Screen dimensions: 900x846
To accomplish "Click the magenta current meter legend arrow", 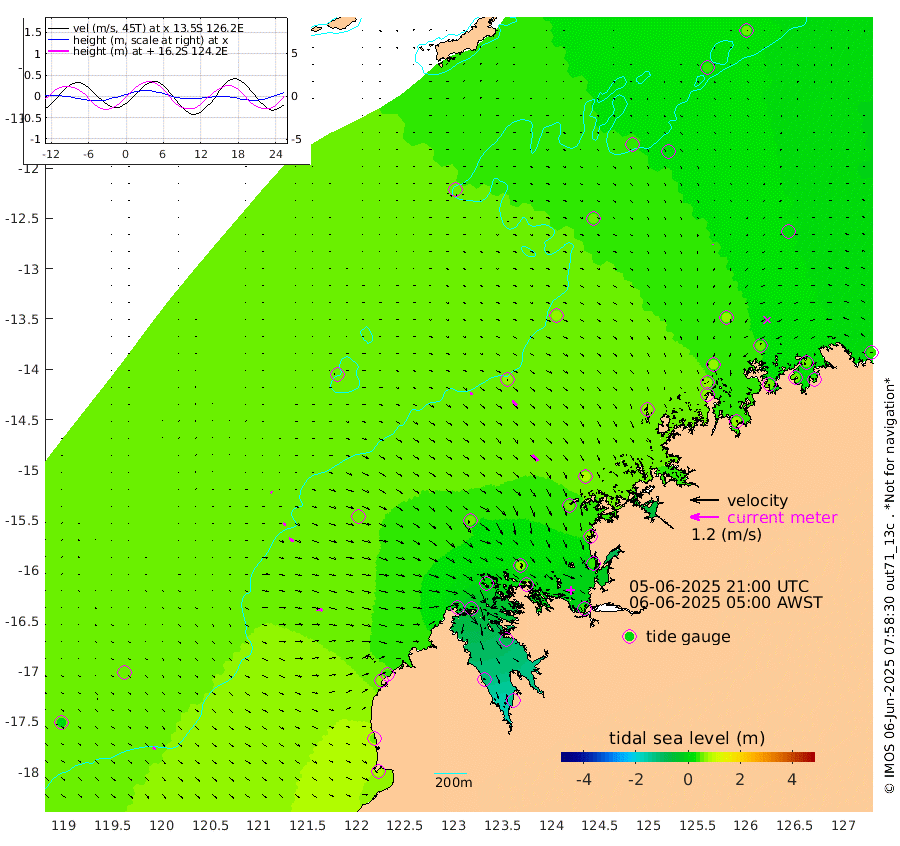I will pyautogui.click(x=704, y=517).
